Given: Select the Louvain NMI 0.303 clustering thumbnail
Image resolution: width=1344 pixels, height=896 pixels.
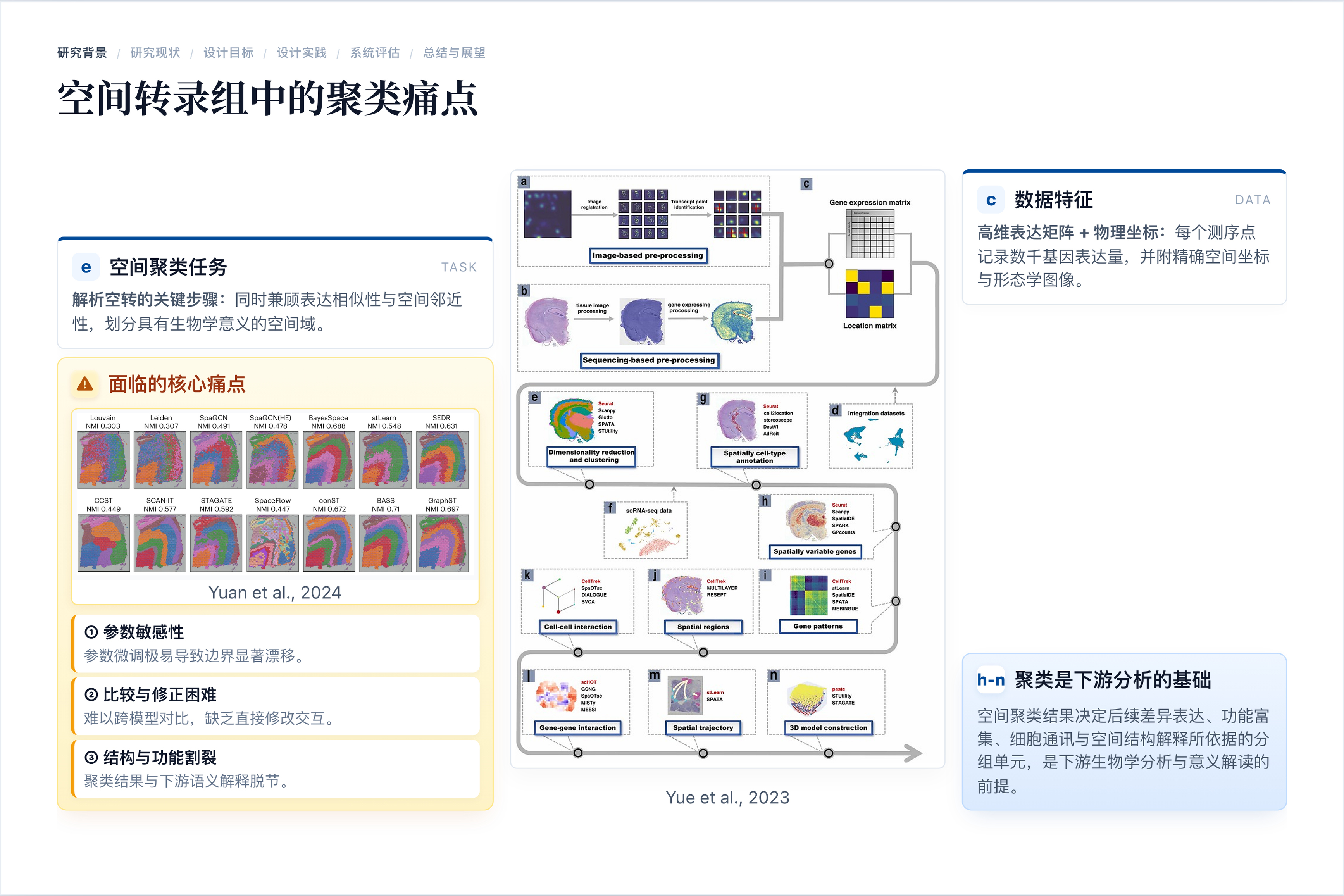Looking at the screenshot, I should point(103,459).
